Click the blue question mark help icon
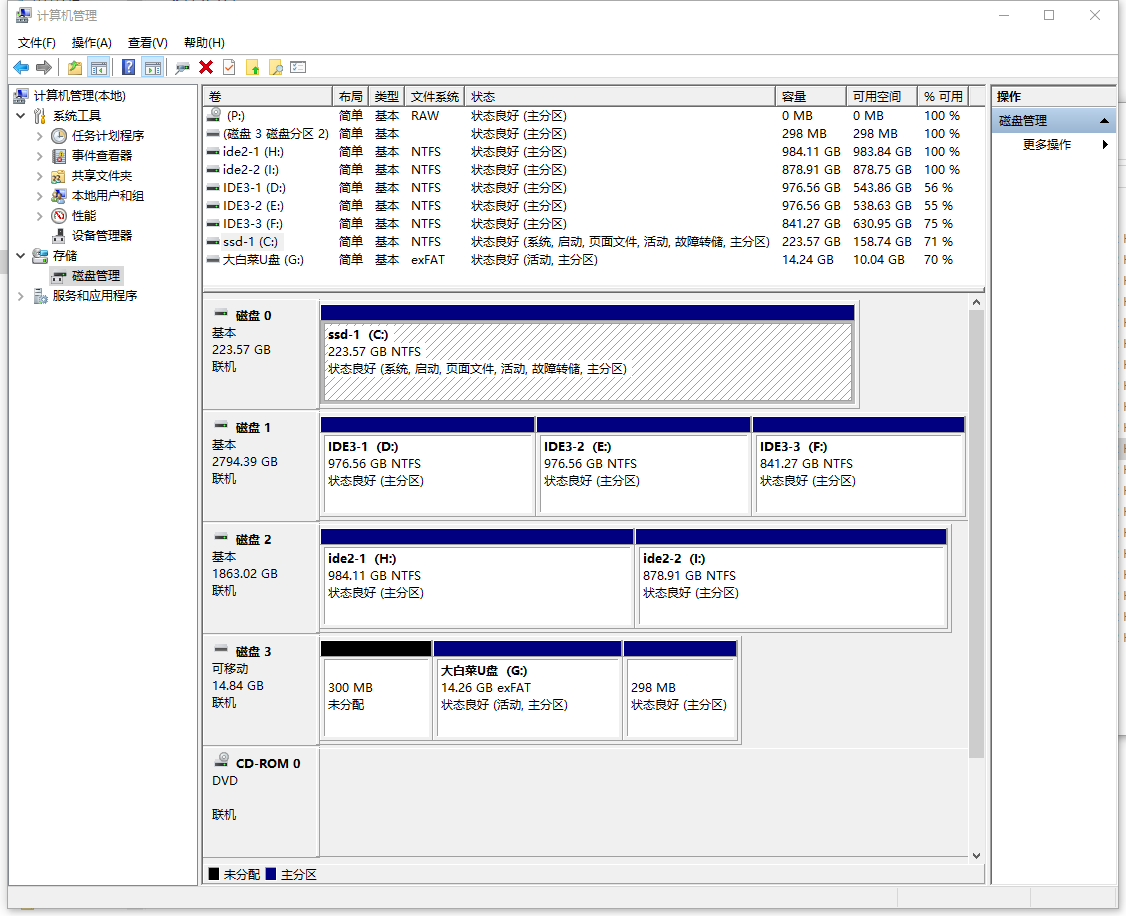Screen dimensions: 1126x916 point(128,67)
